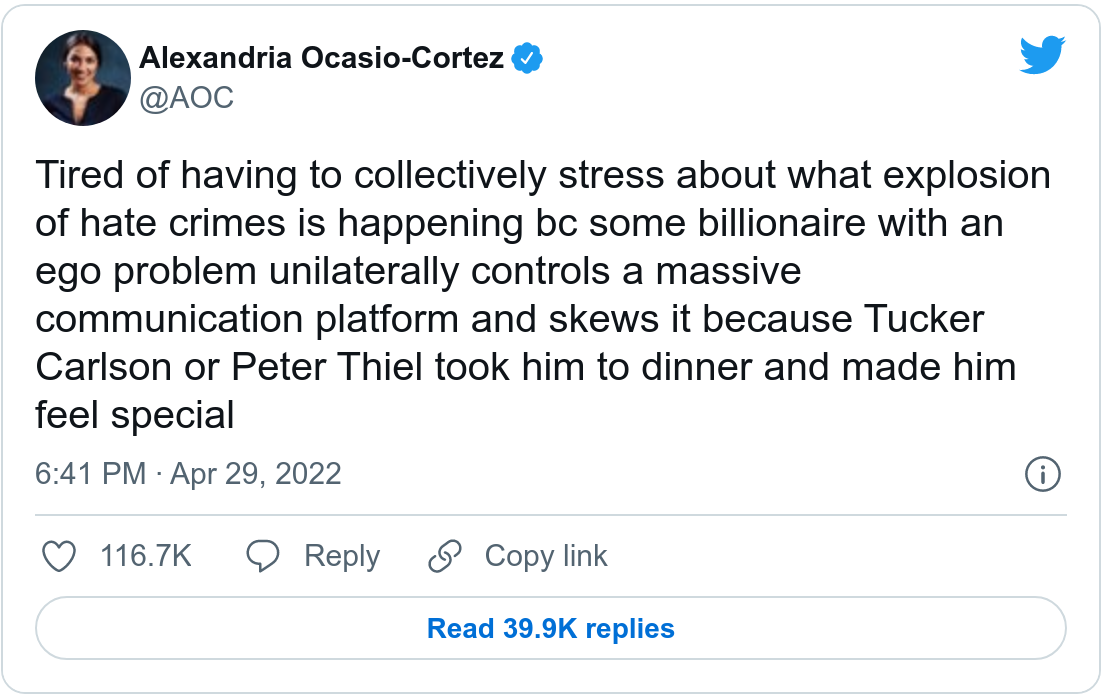Open the @AOC handle link
The height and width of the screenshot is (699, 1103).
(187, 98)
